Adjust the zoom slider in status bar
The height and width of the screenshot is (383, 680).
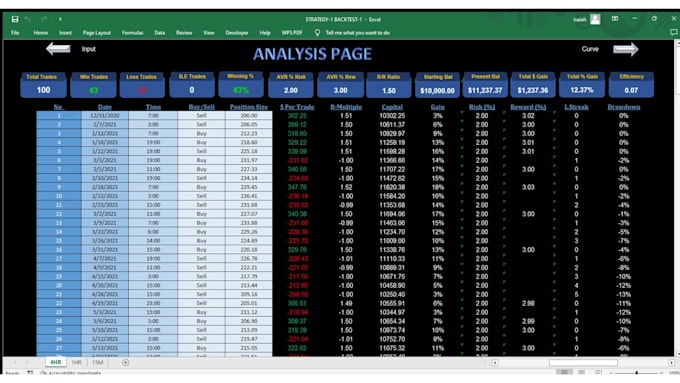click(636, 373)
